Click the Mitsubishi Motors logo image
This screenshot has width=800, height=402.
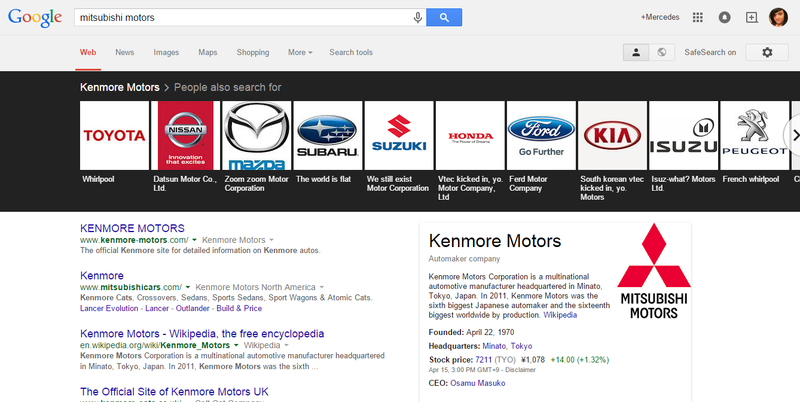tap(654, 271)
